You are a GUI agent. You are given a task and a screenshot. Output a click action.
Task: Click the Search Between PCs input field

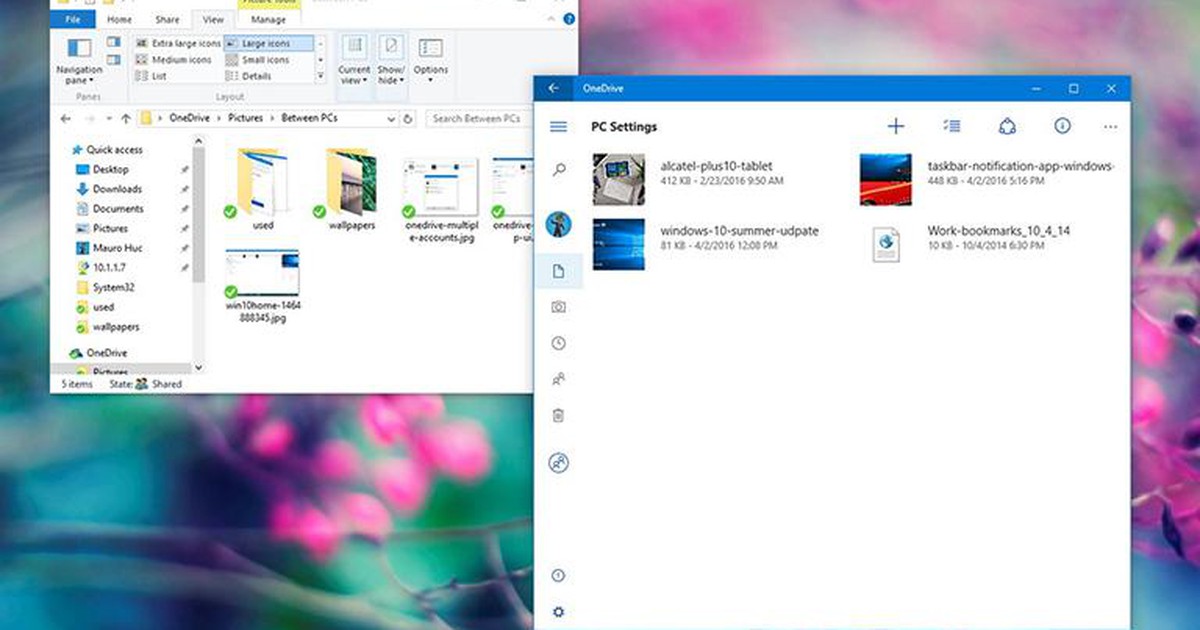[x=478, y=118]
